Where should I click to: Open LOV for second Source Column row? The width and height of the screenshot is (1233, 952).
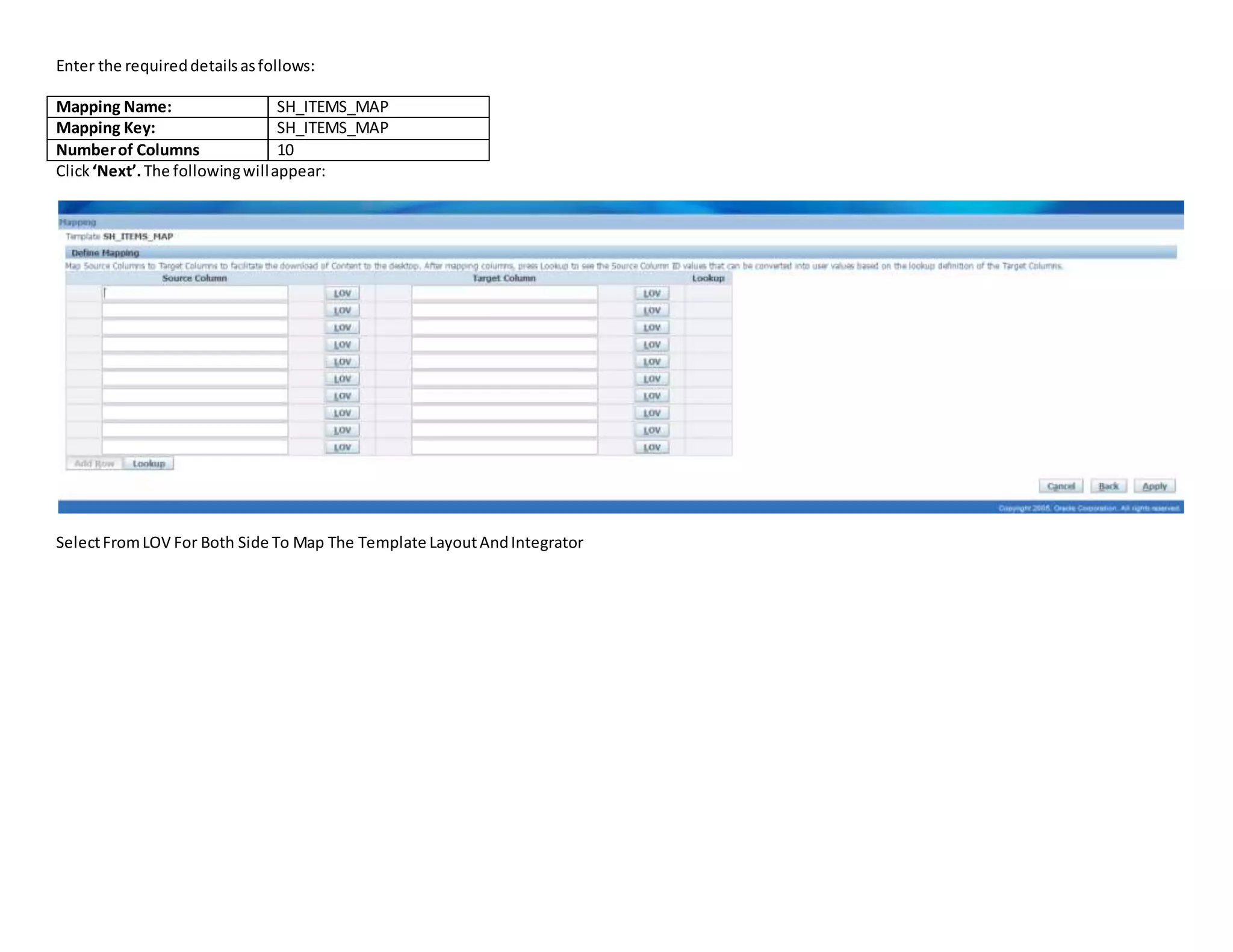coord(342,310)
